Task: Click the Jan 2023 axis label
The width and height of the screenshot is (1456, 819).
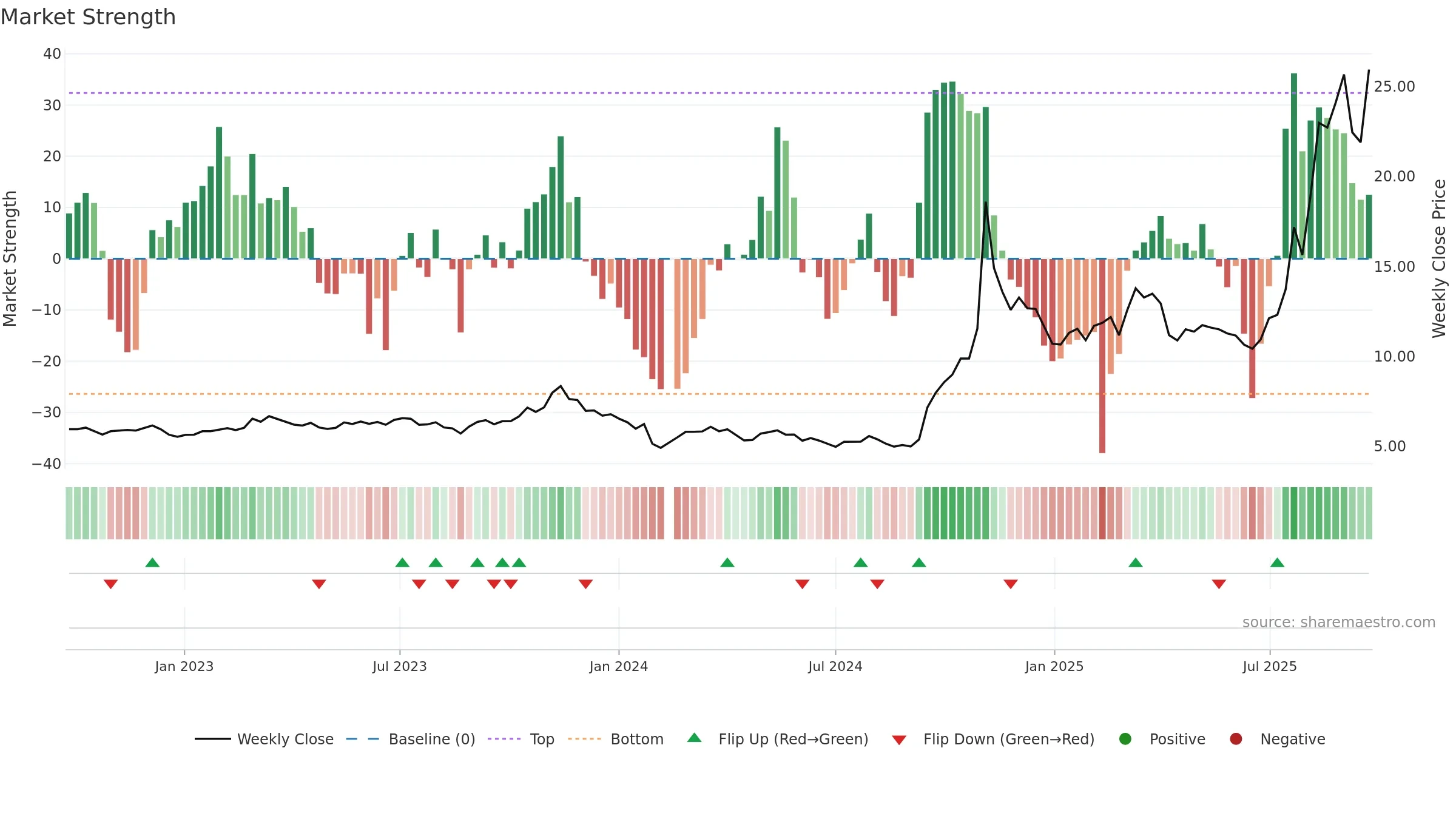Action: (x=184, y=666)
